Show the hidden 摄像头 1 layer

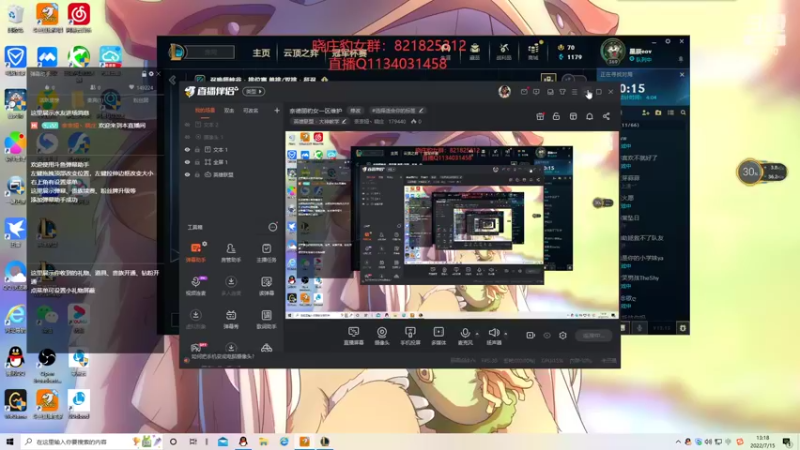pos(187,137)
